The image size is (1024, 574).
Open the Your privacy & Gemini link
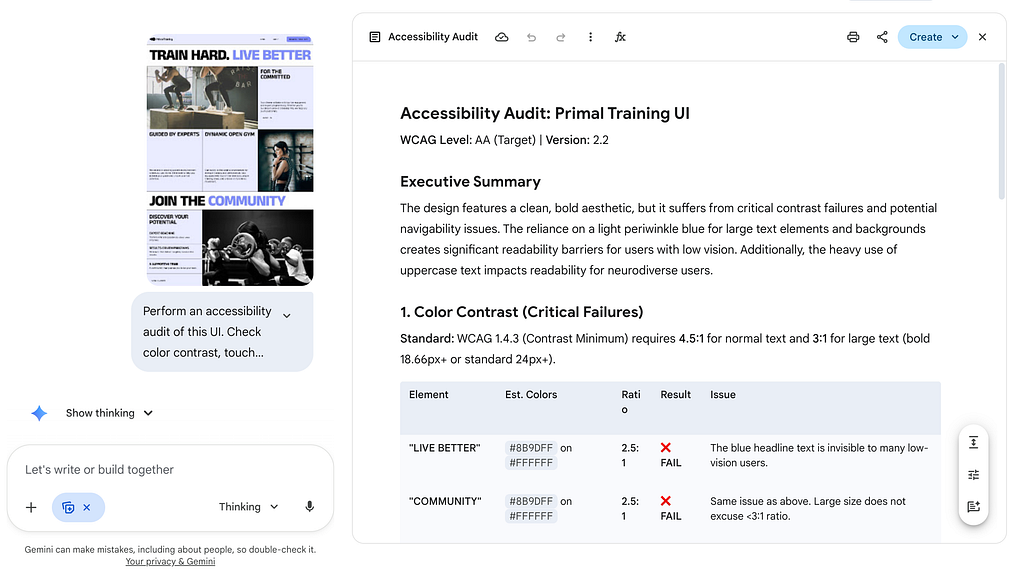tap(170, 562)
